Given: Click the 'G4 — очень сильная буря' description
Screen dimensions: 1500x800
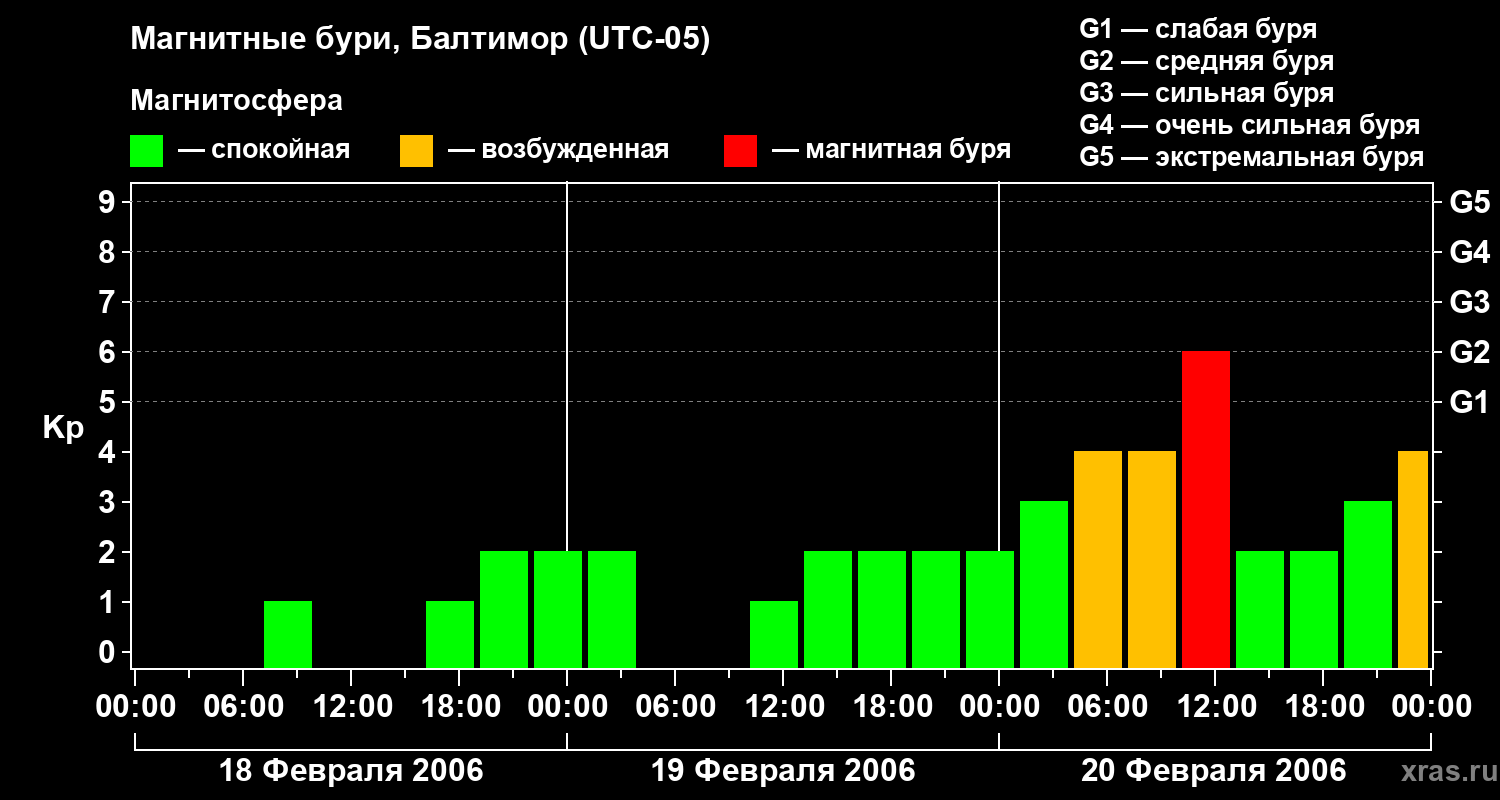Looking at the screenshot, I should coord(1250,125).
